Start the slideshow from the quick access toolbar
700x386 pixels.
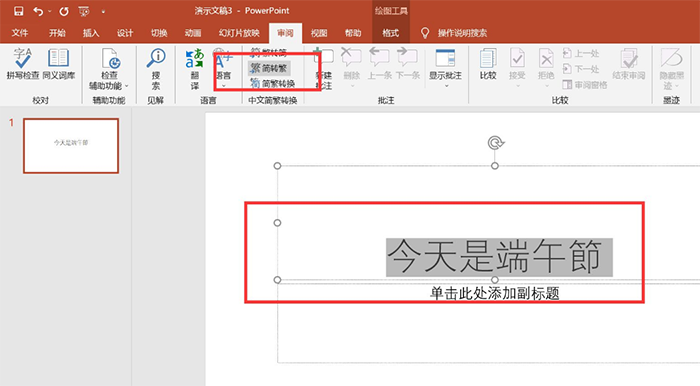(x=84, y=11)
